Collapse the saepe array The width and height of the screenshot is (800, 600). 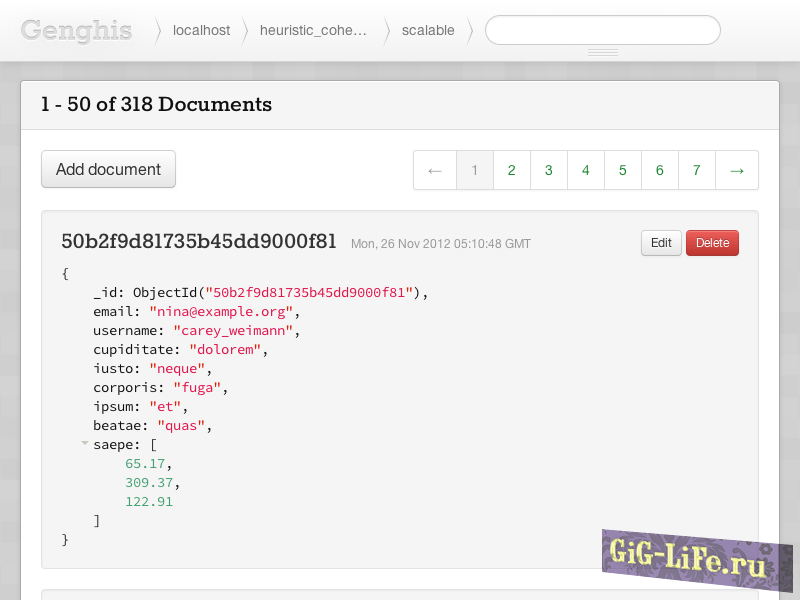(x=85, y=443)
